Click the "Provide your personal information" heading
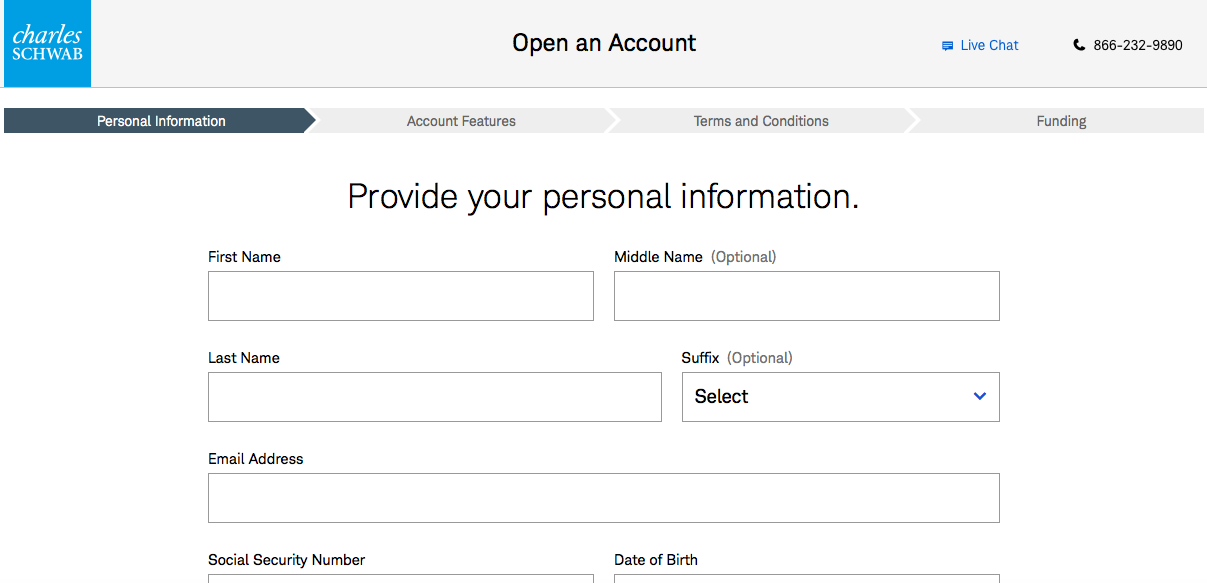Image resolution: width=1207 pixels, height=583 pixels. 603,196
